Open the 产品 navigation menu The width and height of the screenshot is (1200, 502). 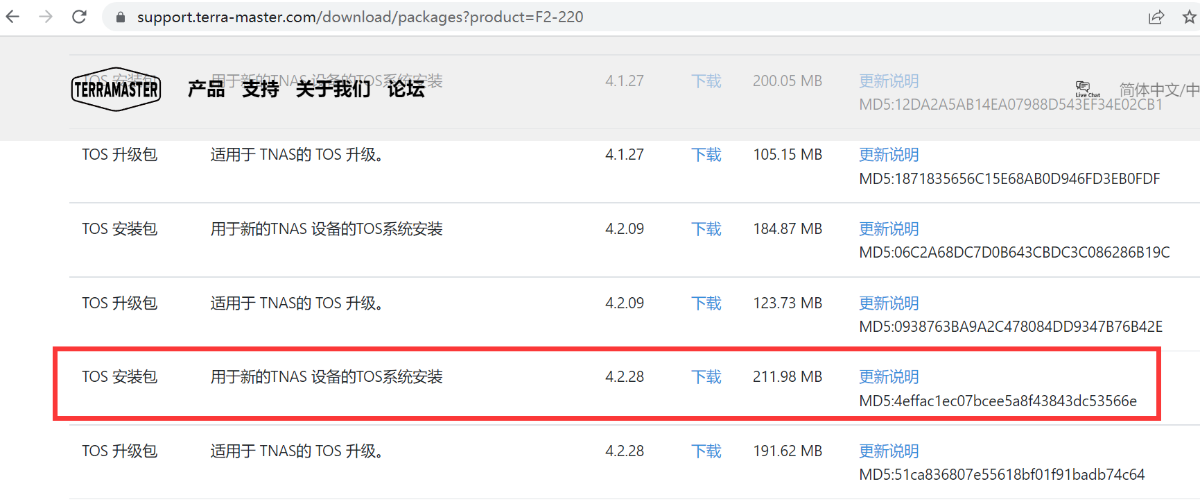[x=206, y=89]
